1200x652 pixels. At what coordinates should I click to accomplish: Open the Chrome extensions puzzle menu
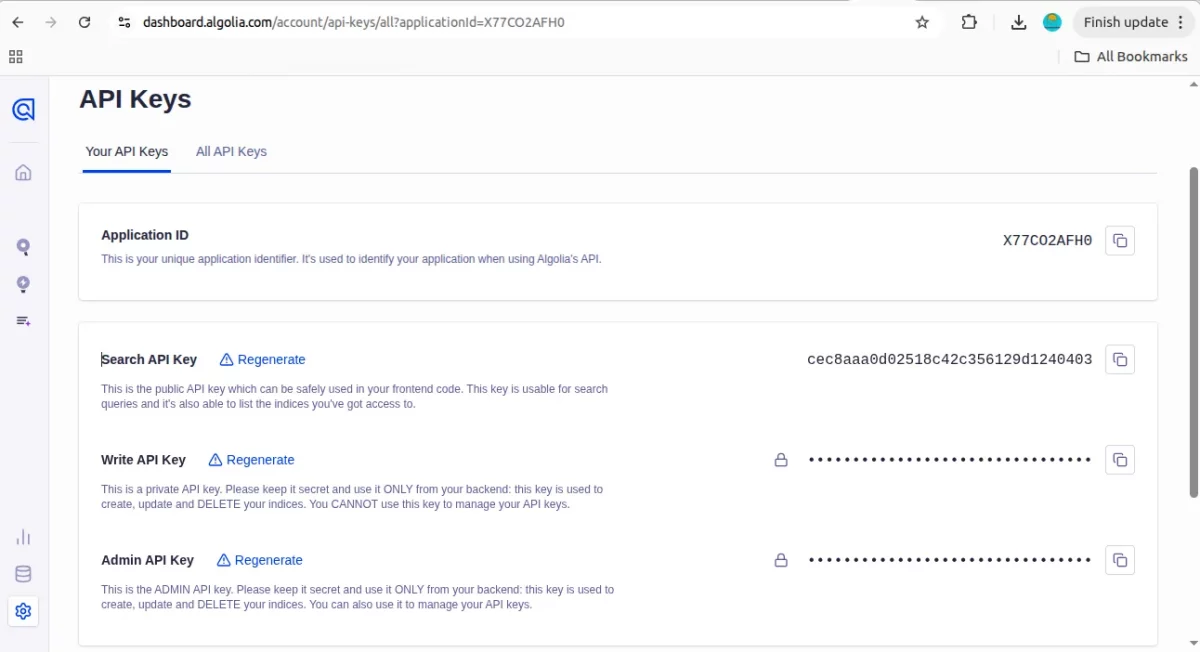(x=969, y=21)
